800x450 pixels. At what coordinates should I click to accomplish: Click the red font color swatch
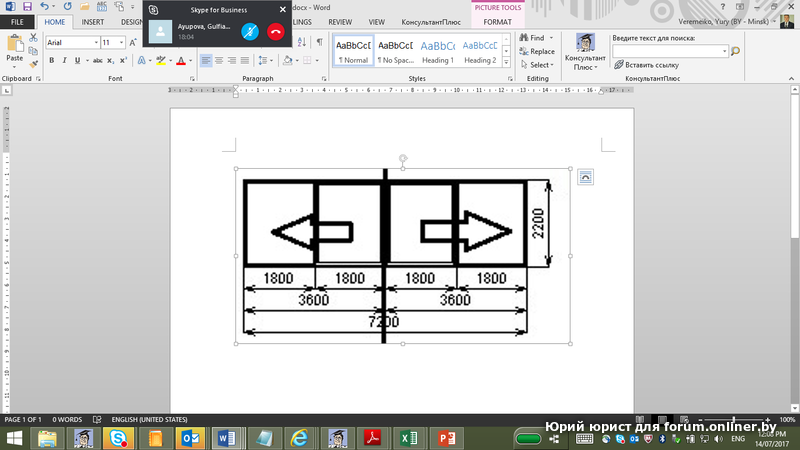click(181, 61)
